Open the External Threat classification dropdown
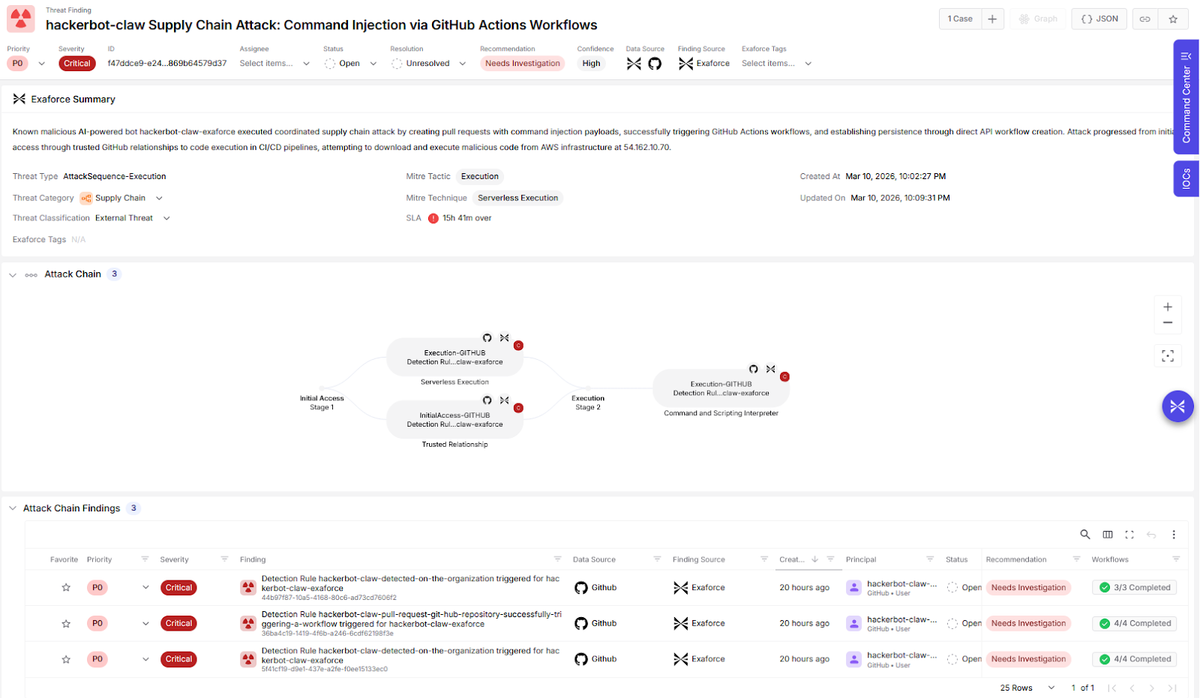Image resolution: width=1200 pixels, height=698 pixels. [x=133, y=218]
